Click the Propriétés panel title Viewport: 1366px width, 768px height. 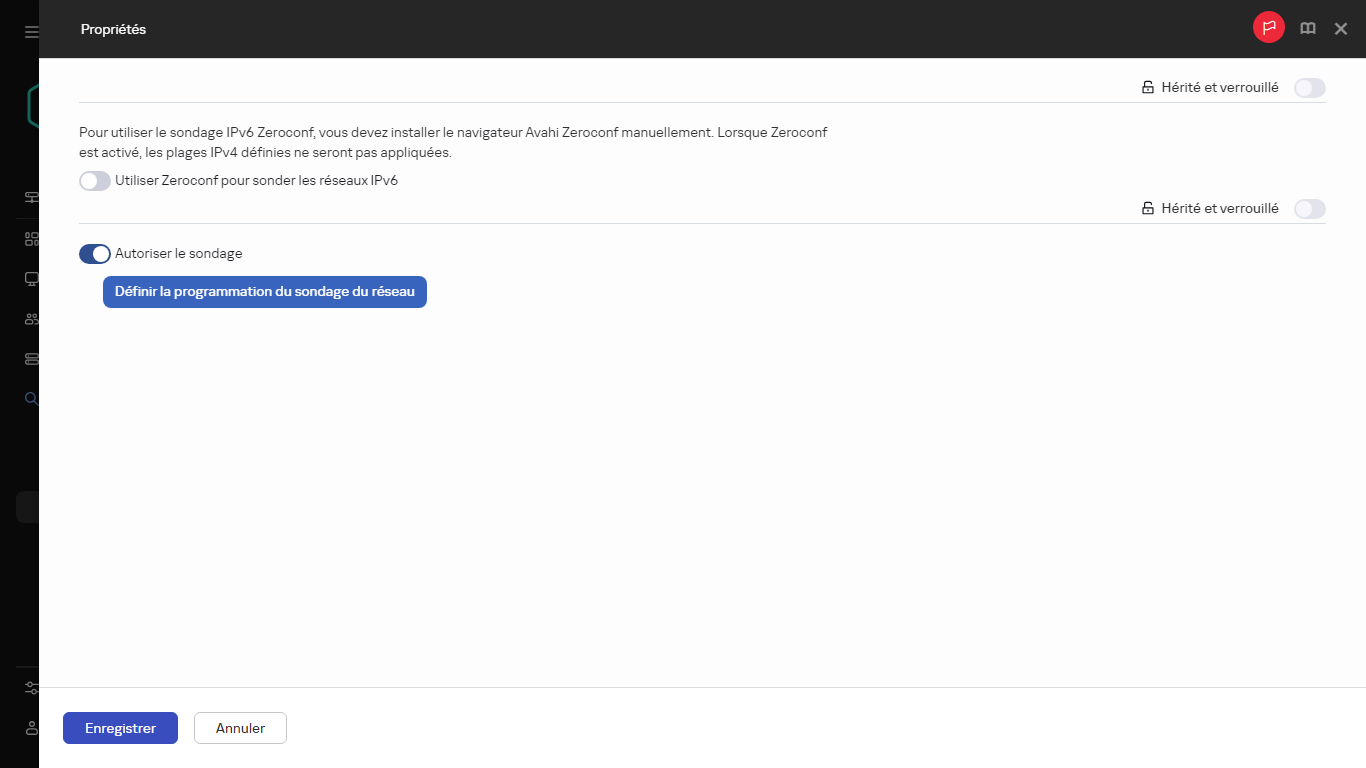click(x=113, y=30)
